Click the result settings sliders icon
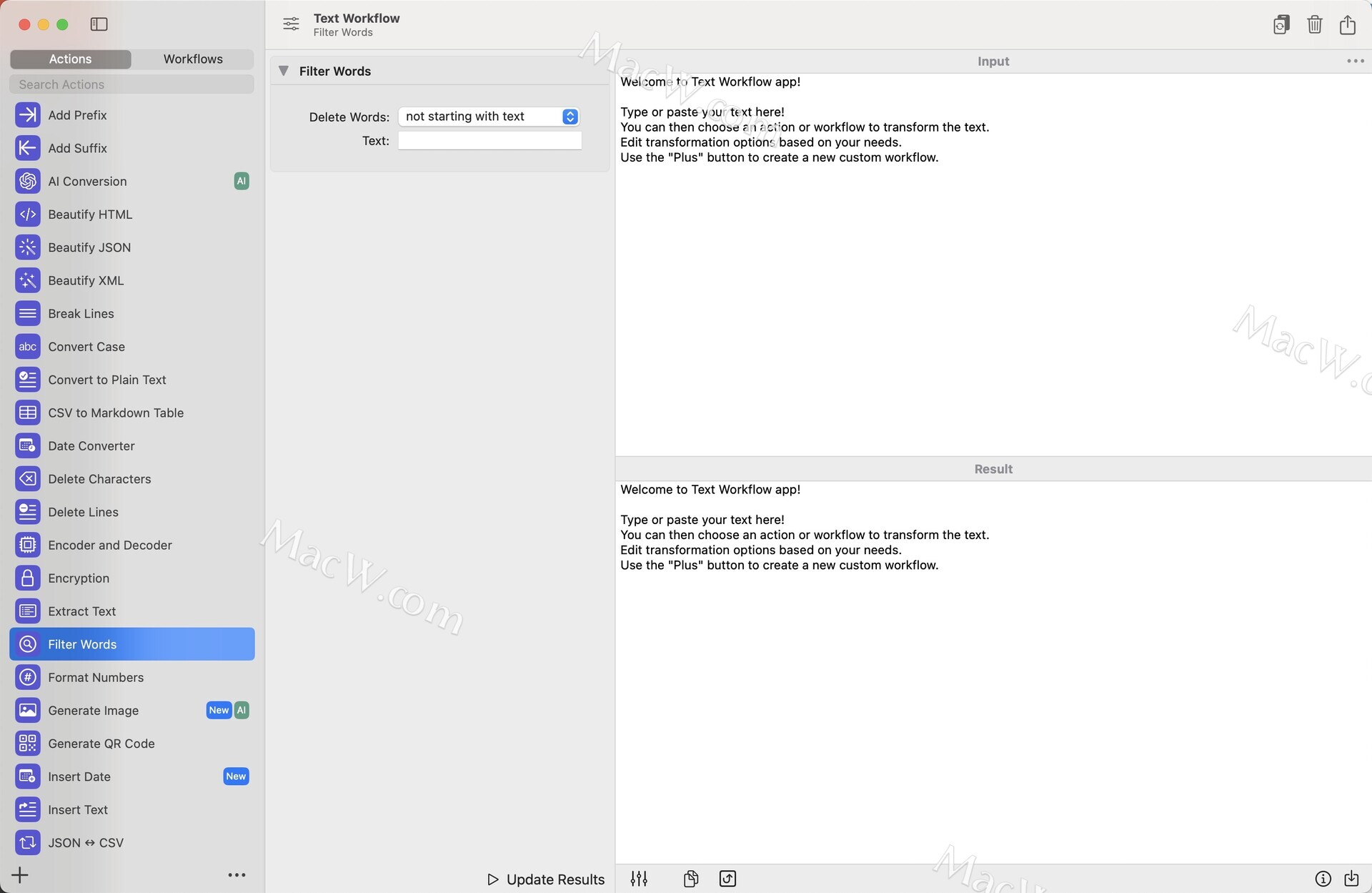The width and height of the screenshot is (1372, 893). tap(639, 879)
